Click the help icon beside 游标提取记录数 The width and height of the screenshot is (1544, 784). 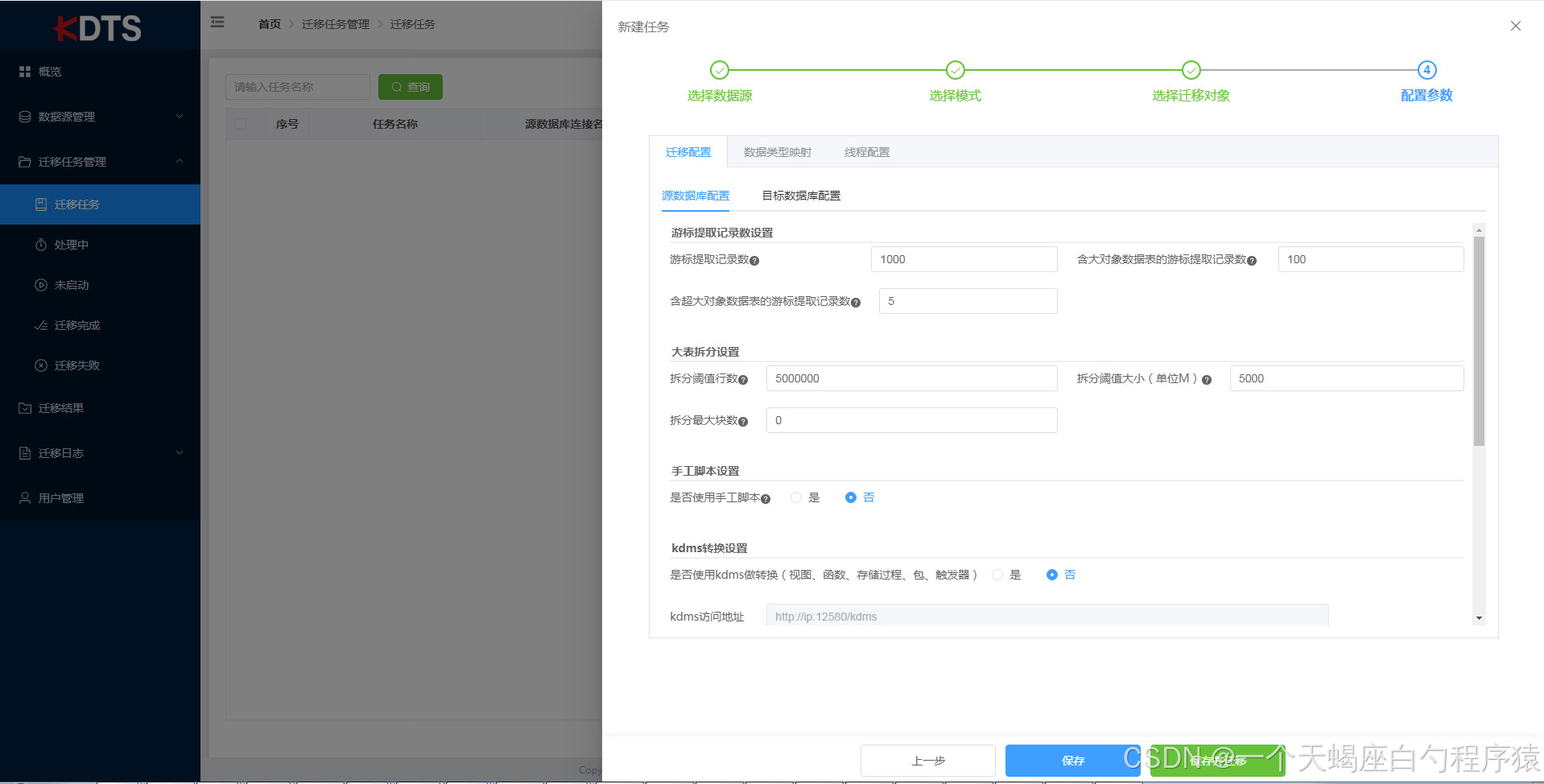755,260
